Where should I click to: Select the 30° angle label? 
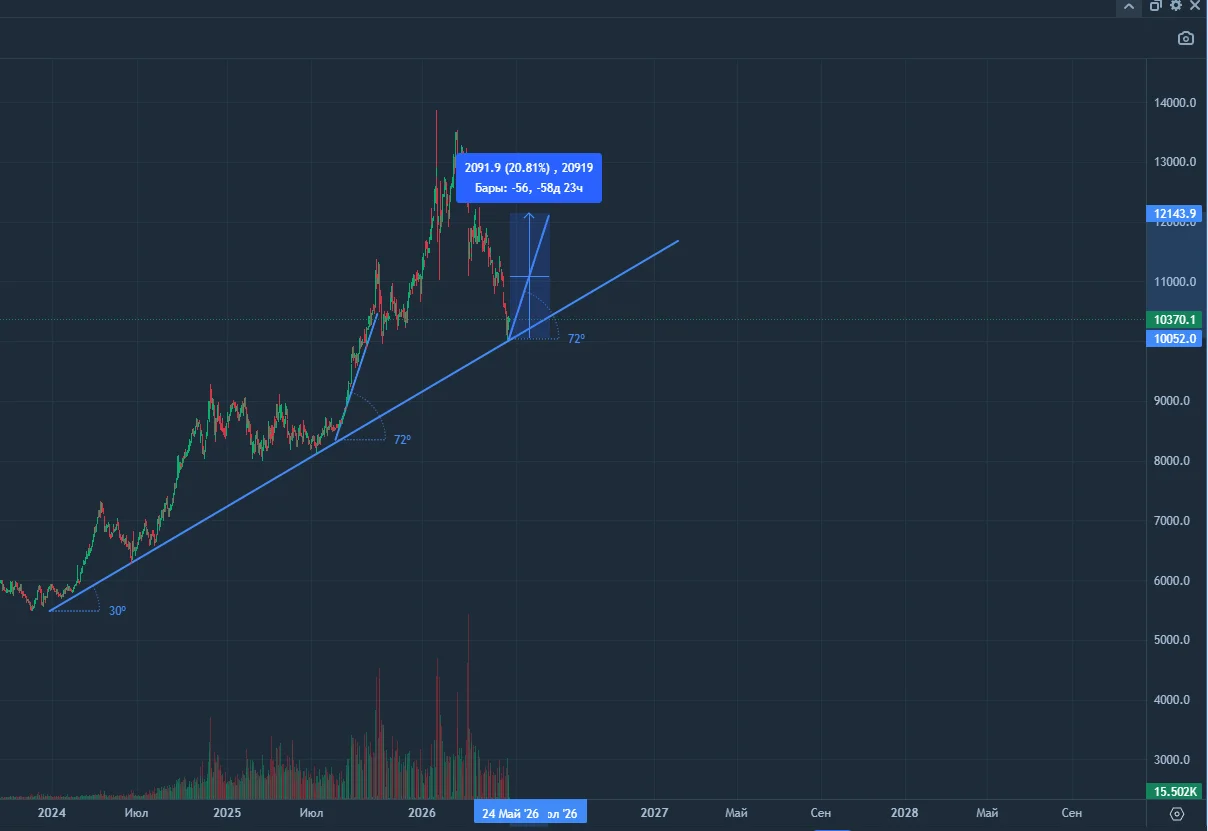(x=117, y=611)
